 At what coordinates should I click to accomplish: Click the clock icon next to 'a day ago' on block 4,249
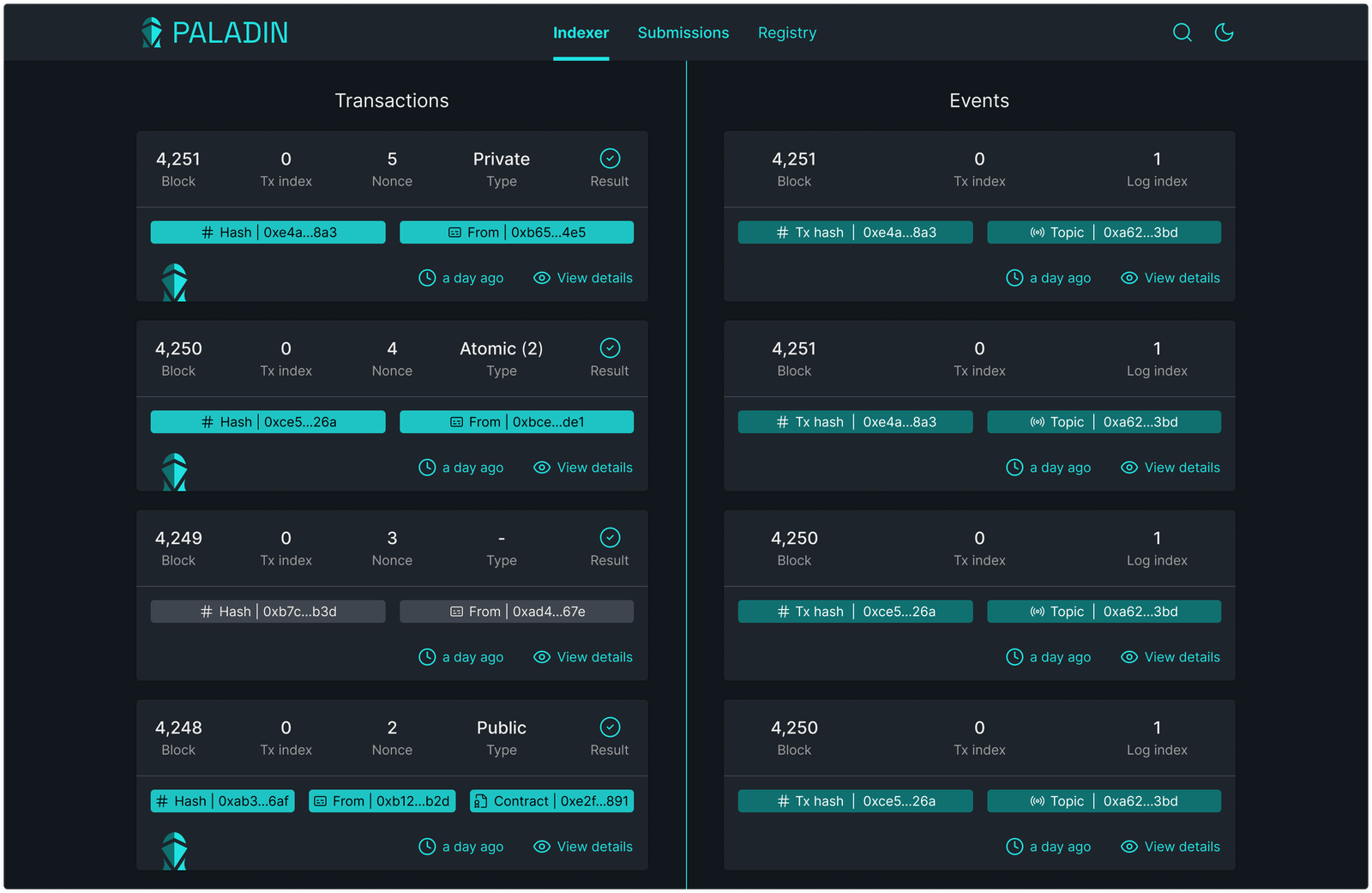point(427,656)
